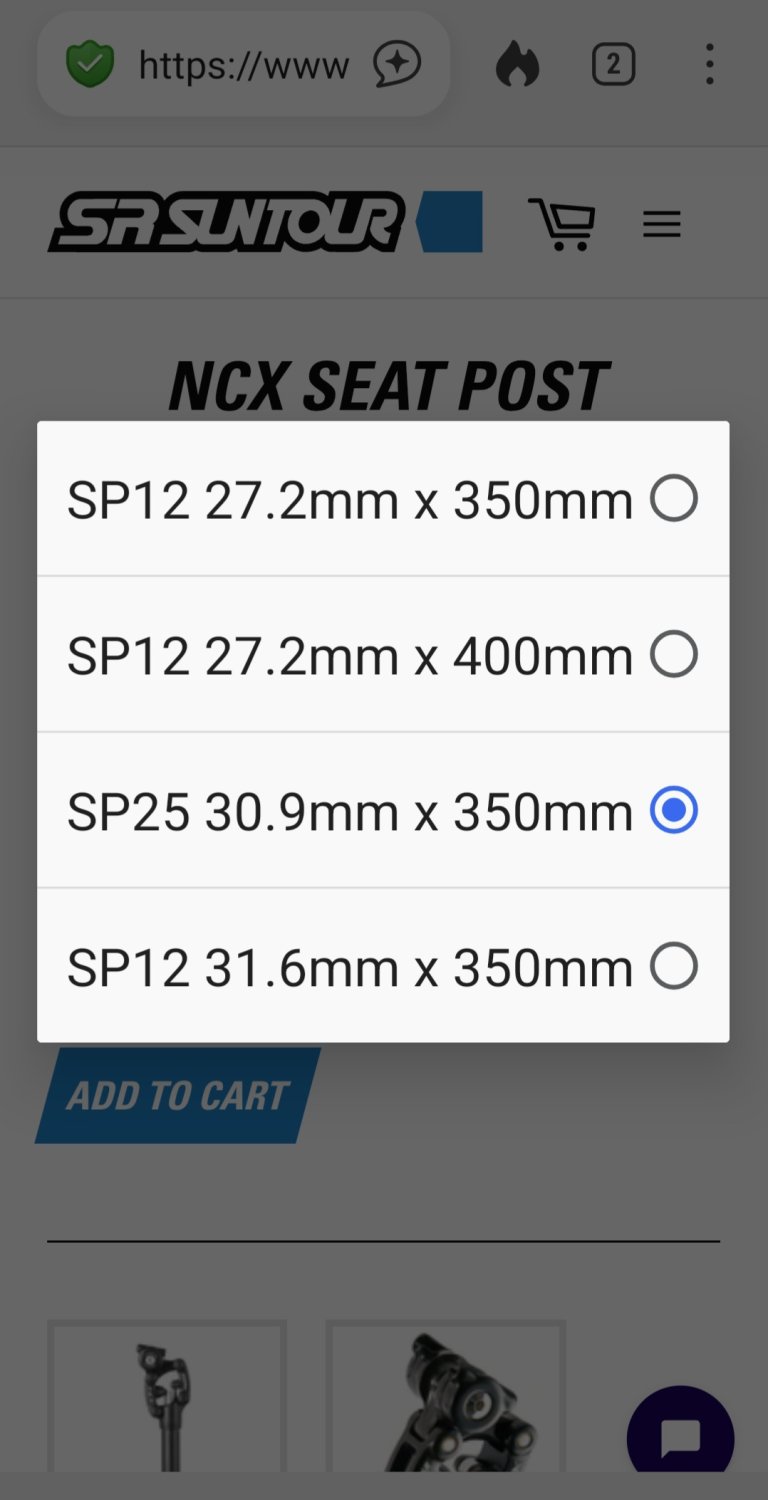Choose the SP12 27.2mm x 400mm option text
Viewport: 768px width, 1500px height.
[x=349, y=656]
